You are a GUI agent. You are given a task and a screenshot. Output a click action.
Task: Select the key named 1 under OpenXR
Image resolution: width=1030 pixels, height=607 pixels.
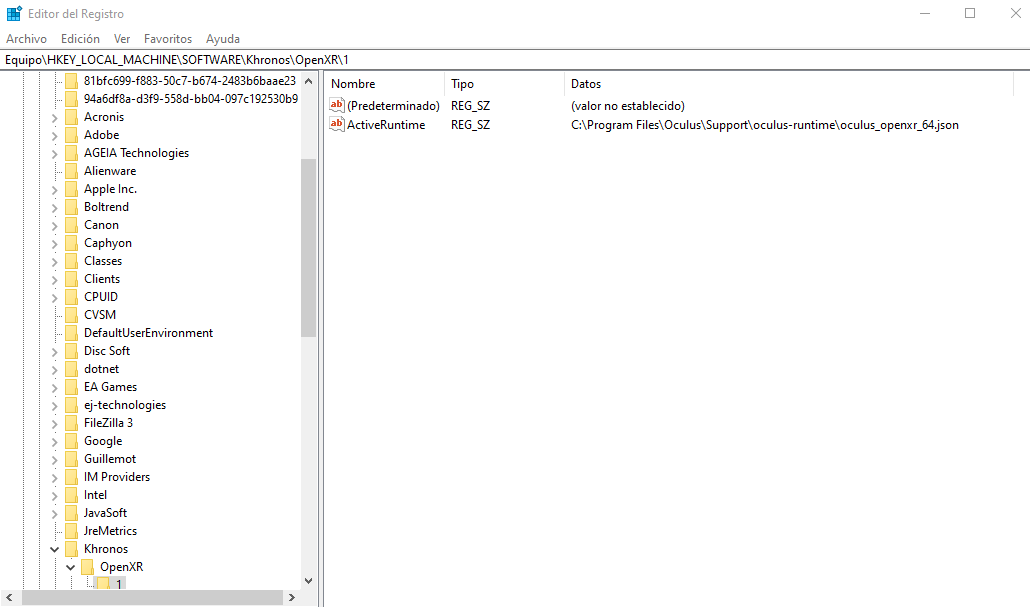tap(119, 584)
